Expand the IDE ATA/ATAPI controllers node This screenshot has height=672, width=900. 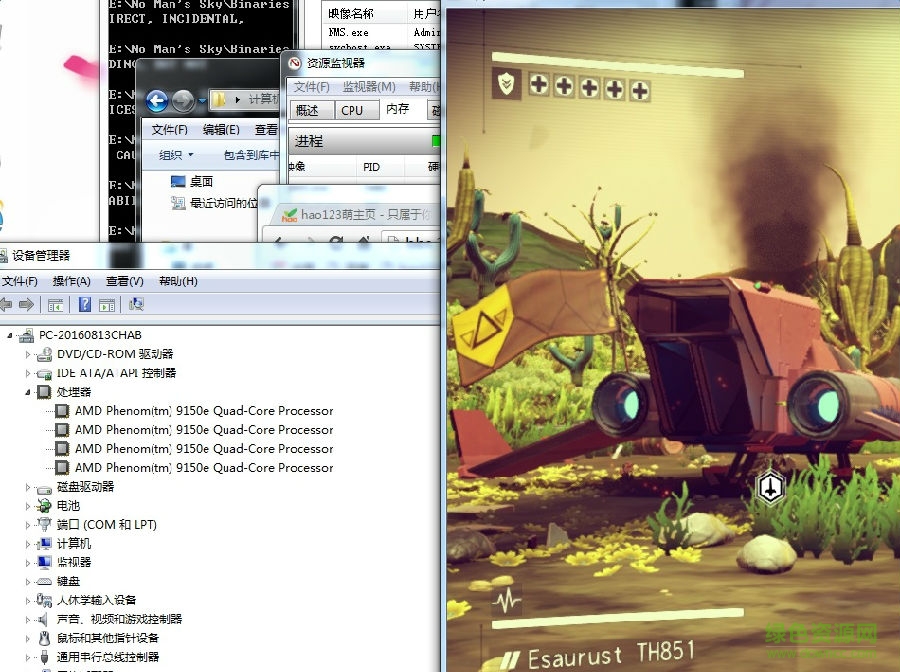click(28, 374)
